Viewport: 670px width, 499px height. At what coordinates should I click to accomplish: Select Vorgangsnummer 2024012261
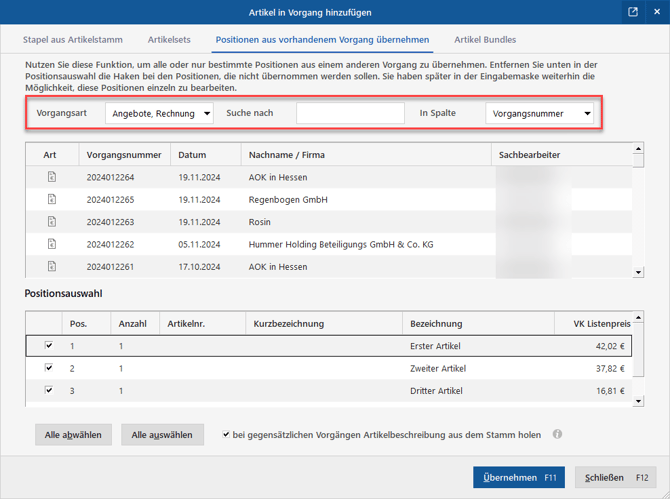pos(110,267)
